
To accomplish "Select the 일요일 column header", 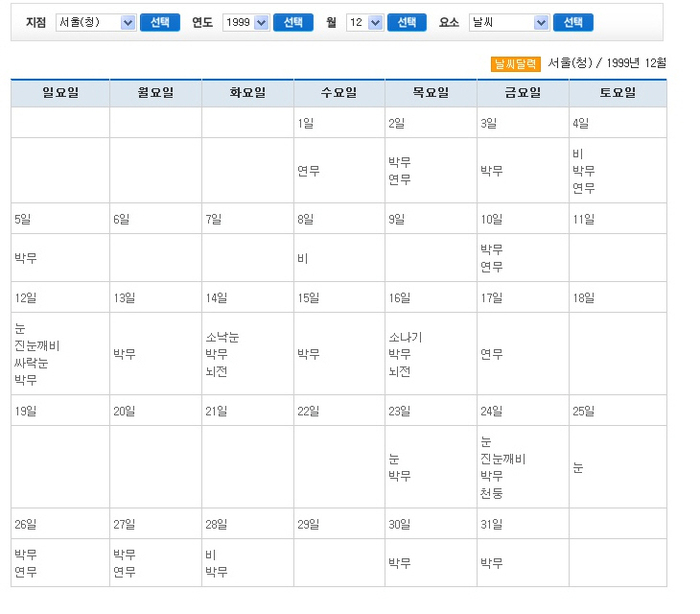I will click(60, 93).
